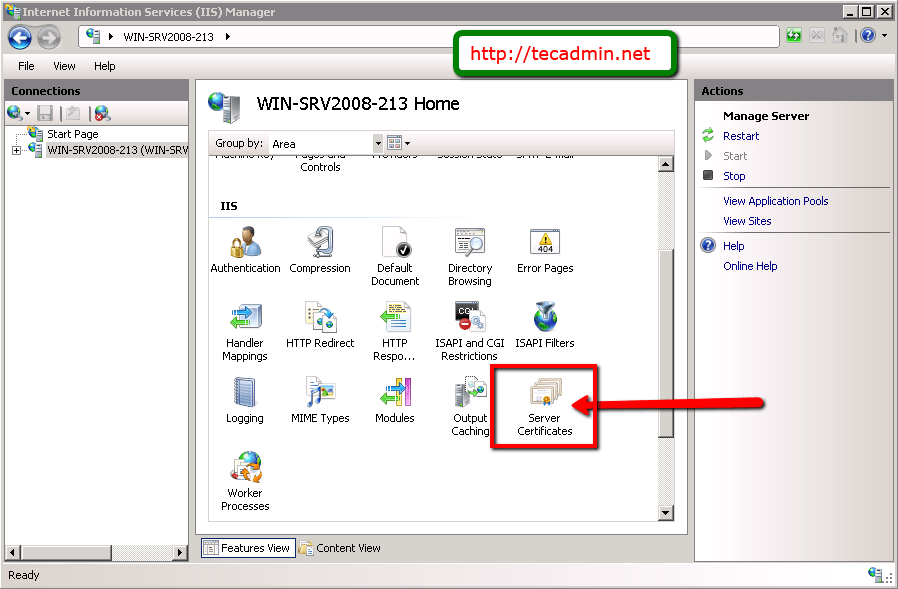Click the Restart server action
This screenshot has height=589, width=898.
click(741, 135)
